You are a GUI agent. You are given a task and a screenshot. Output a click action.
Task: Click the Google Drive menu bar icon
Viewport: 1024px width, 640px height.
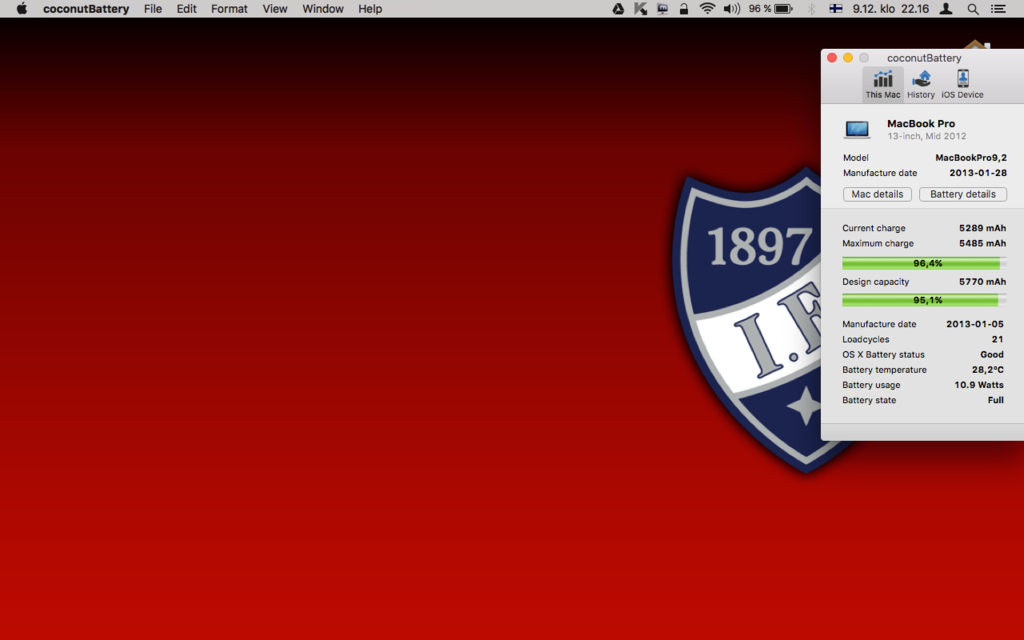pos(618,8)
